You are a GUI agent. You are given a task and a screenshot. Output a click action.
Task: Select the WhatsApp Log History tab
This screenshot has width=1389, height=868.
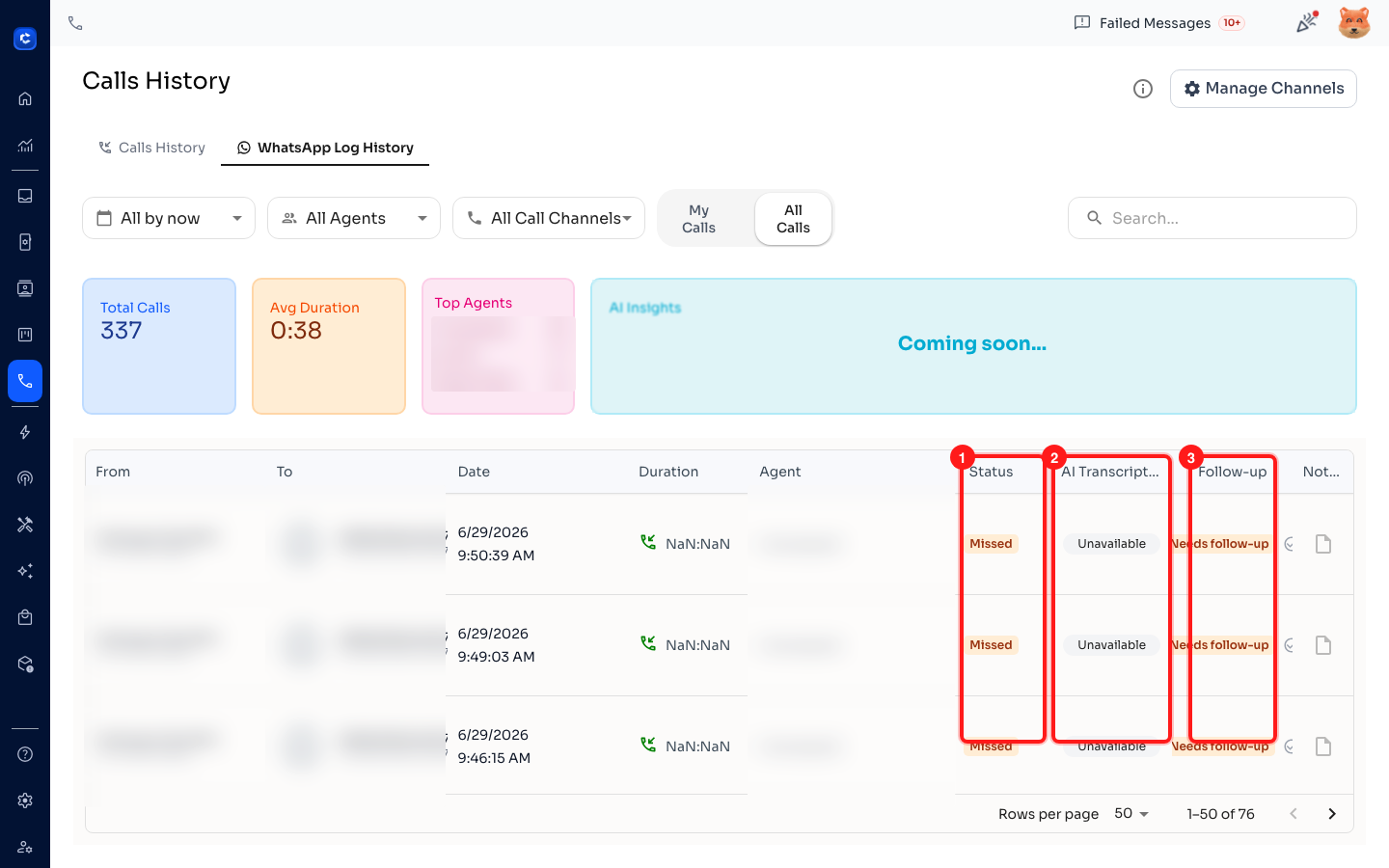[325, 148]
